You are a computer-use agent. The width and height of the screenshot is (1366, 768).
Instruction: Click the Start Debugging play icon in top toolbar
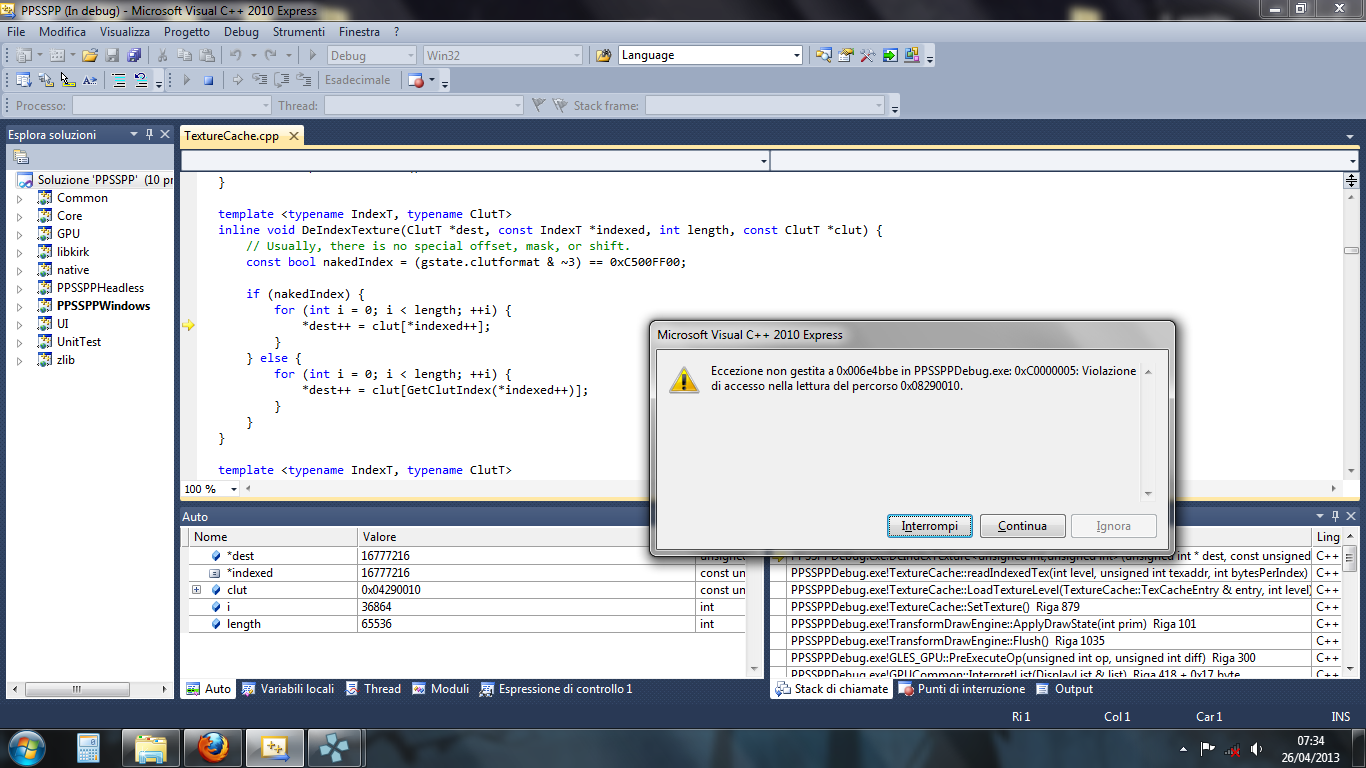click(x=312, y=55)
